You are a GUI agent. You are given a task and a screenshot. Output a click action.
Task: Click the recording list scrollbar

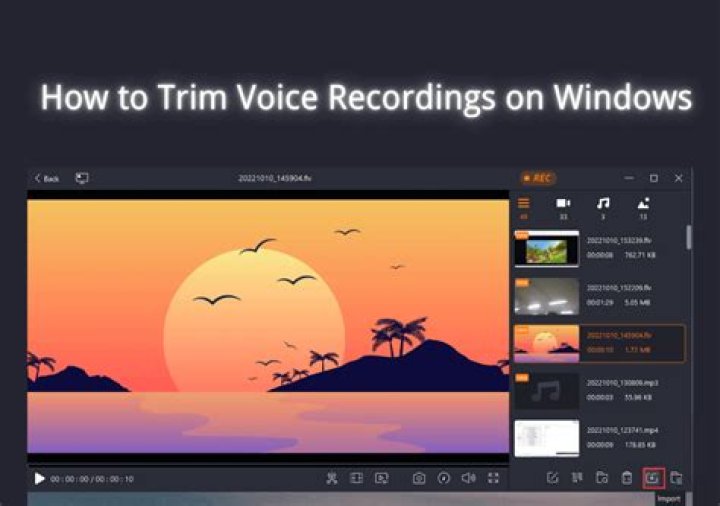tap(689, 237)
